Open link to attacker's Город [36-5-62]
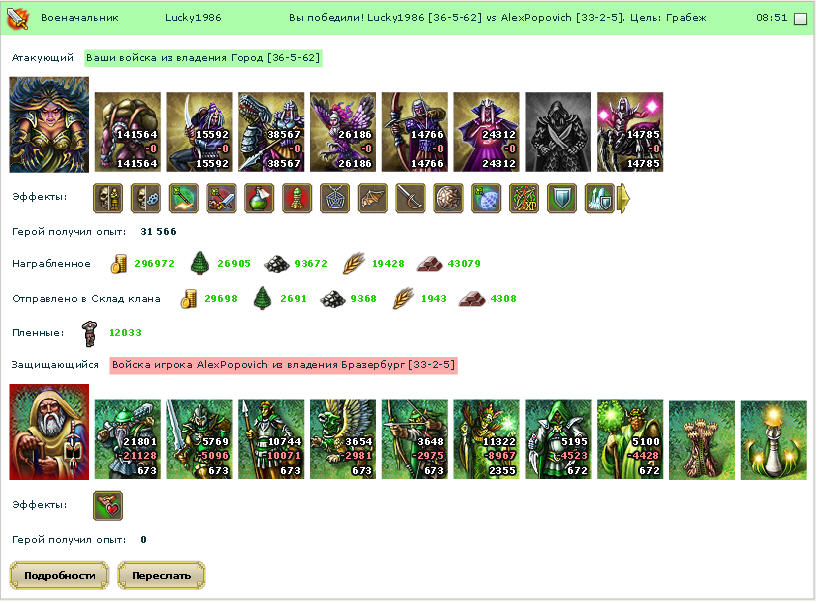Viewport: 816px width, 601px height. 203,58
